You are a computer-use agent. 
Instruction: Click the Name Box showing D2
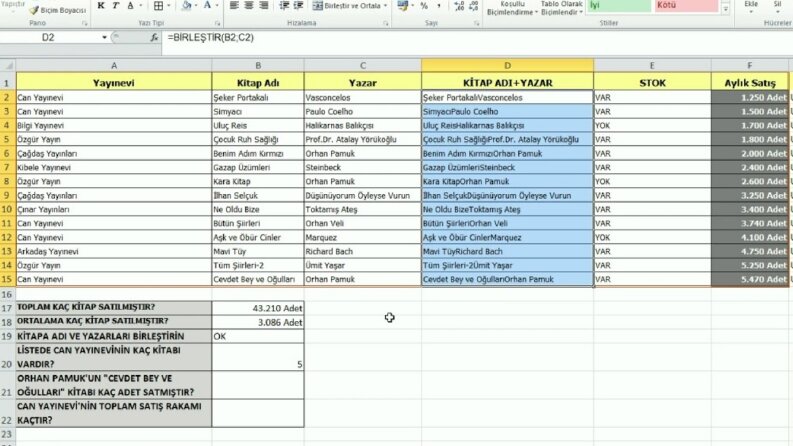click(x=49, y=37)
